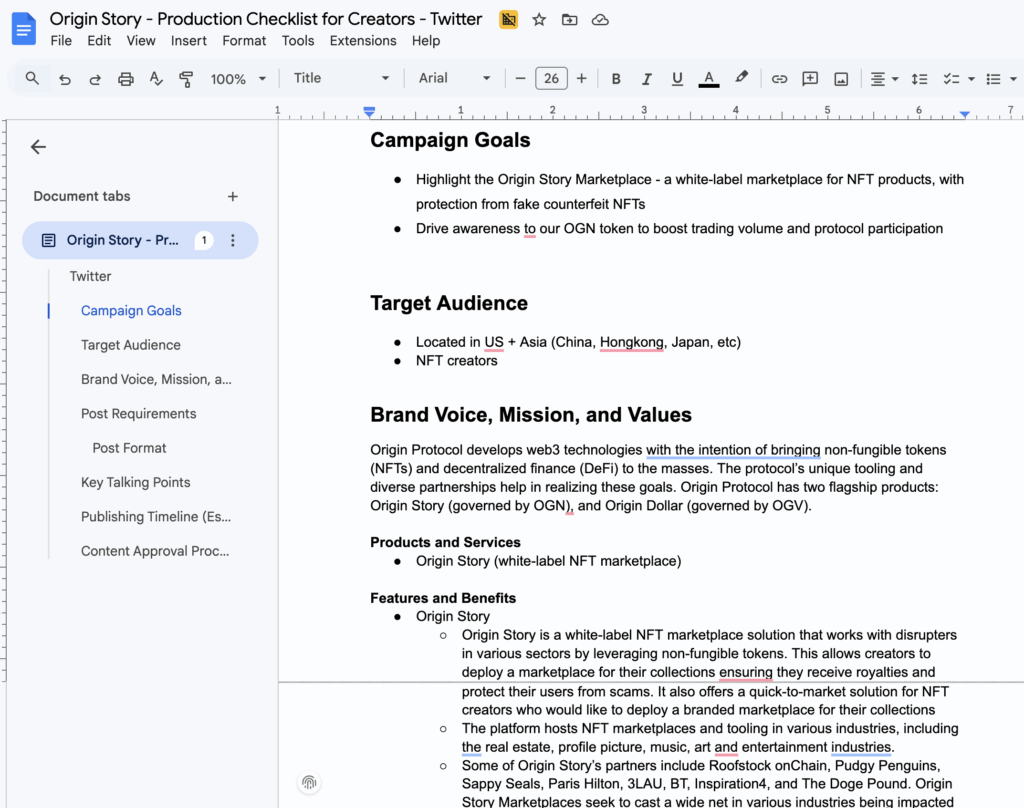Image resolution: width=1024 pixels, height=808 pixels.
Task: Toggle underline text formatting
Action: (677, 79)
